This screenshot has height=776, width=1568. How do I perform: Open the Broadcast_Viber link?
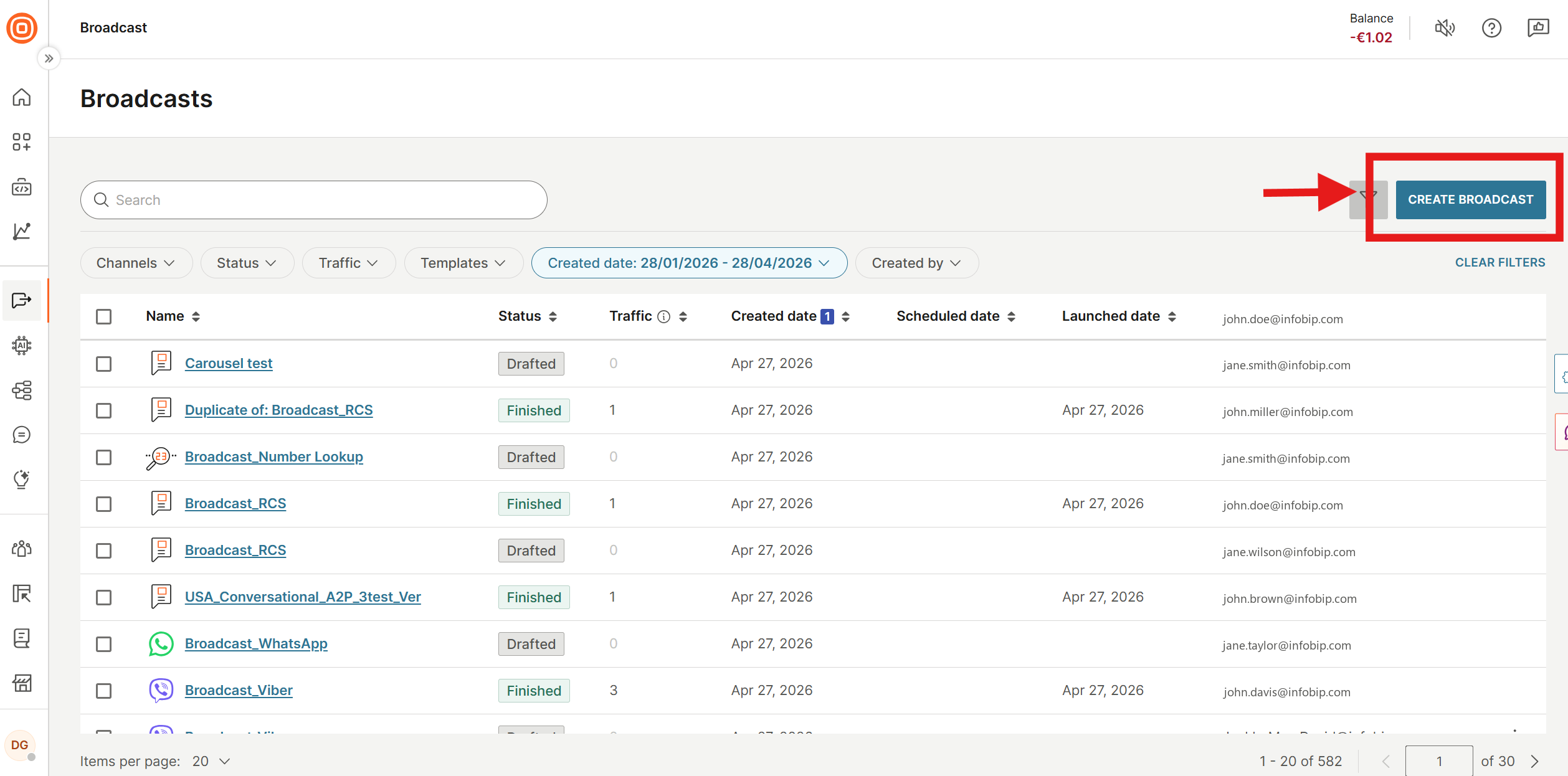[239, 690]
